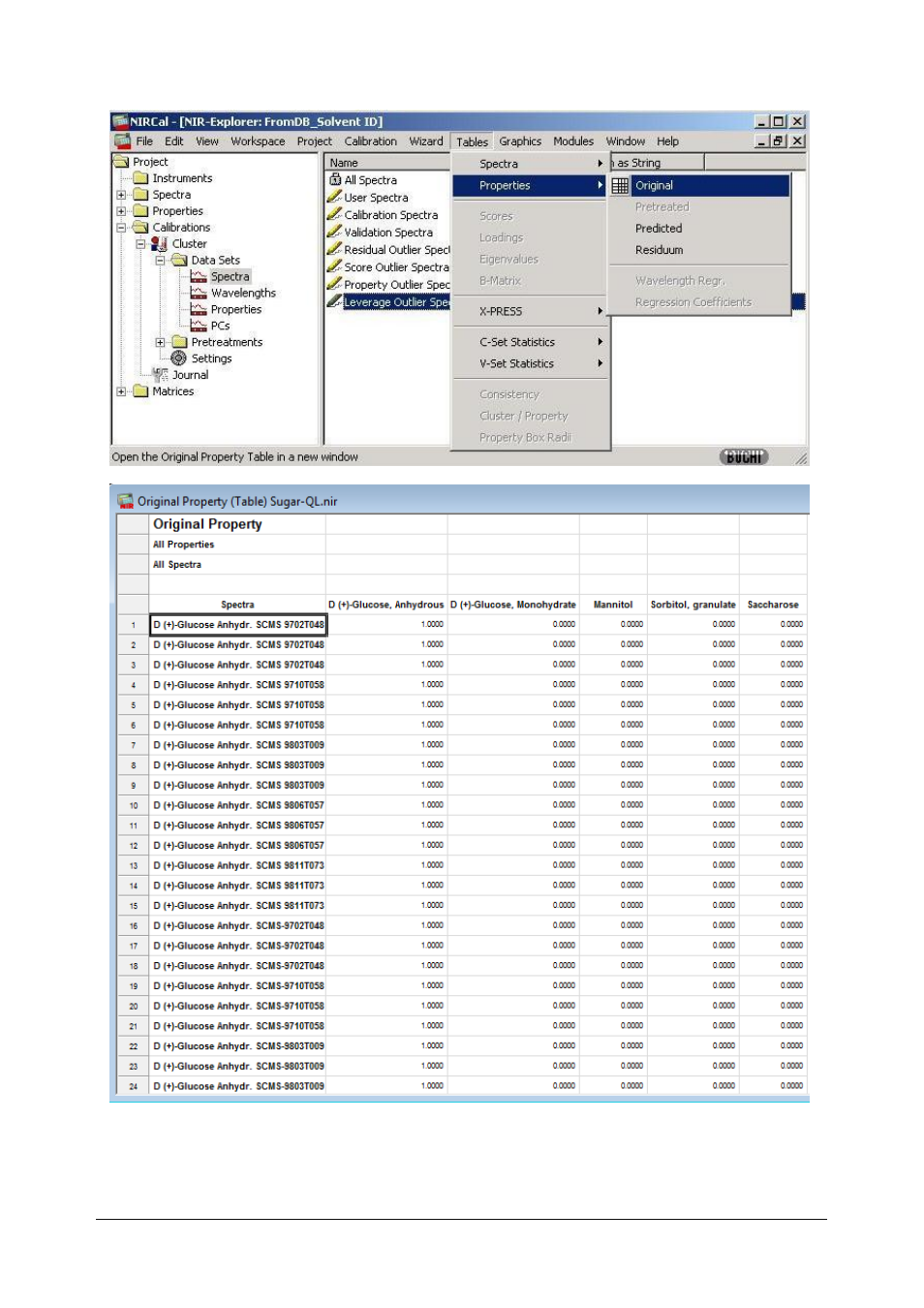Click the Wavelengths data set chart icon
924x1308 pixels.
tap(199, 293)
